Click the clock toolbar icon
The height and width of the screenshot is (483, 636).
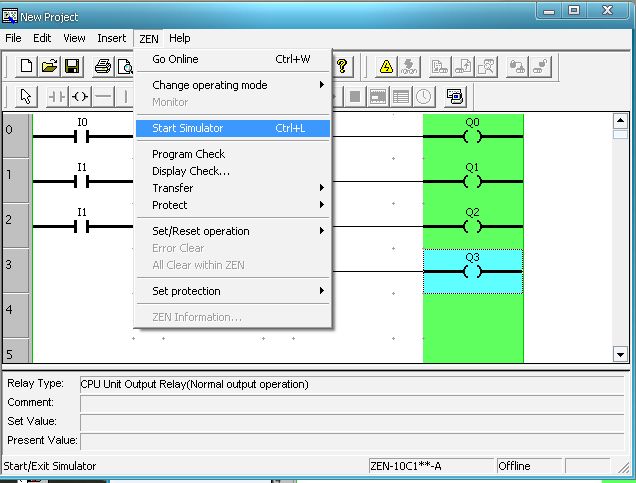(x=423, y=97)
